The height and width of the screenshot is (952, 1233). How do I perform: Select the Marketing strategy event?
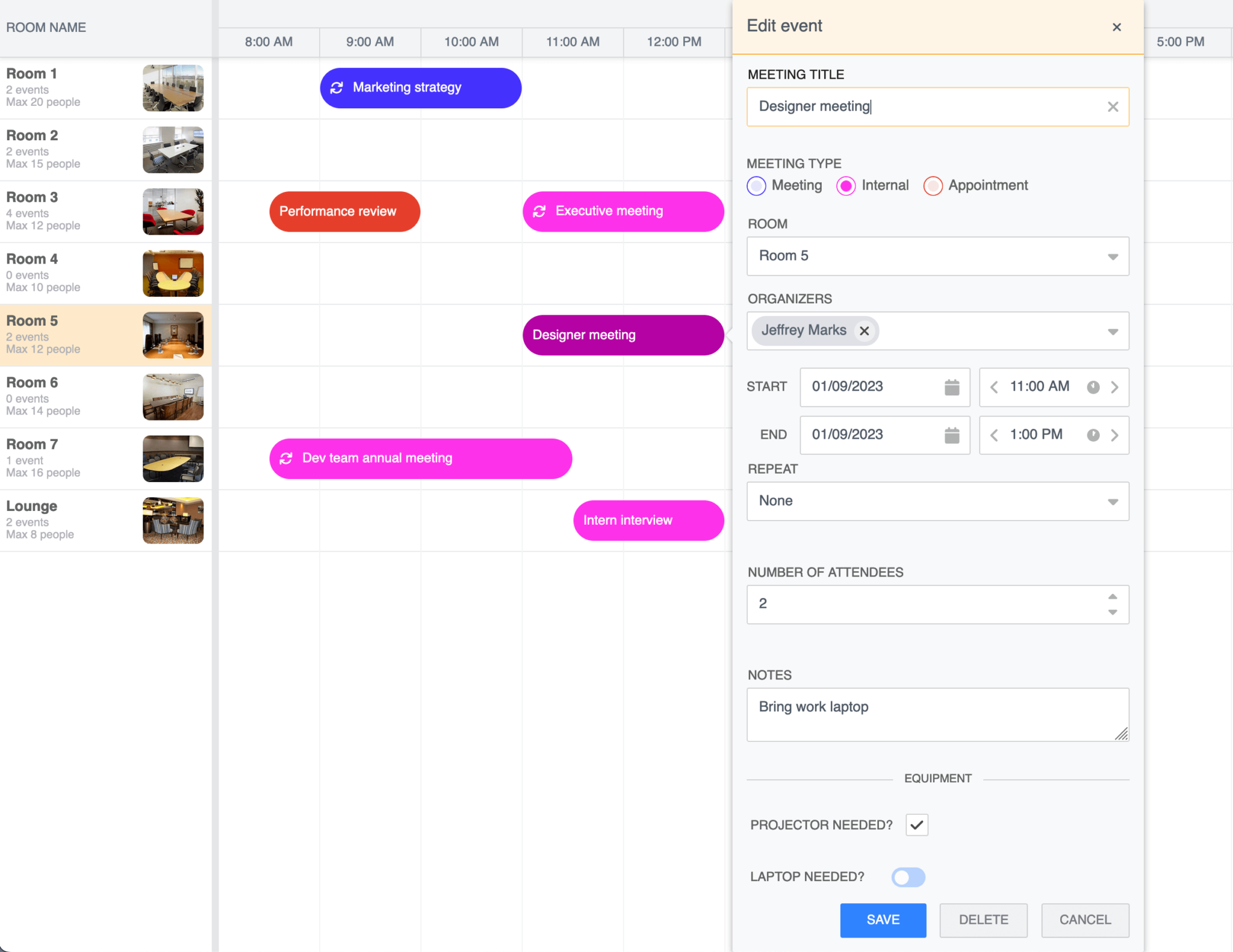pyautogui.click(x=421, y=88)
